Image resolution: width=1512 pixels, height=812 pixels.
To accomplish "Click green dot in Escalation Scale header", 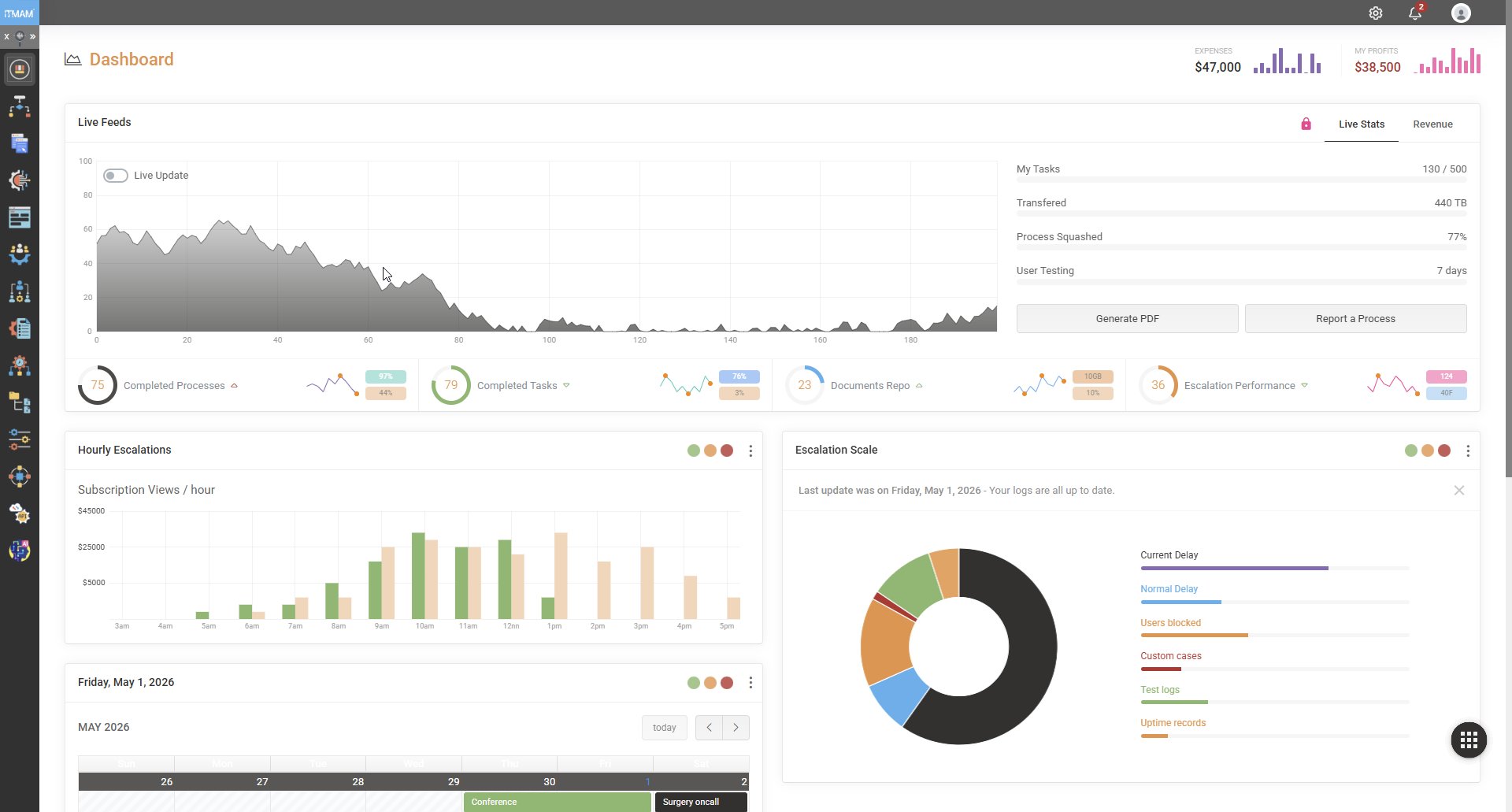I will pyautogui.click(x=1411, y=450).
